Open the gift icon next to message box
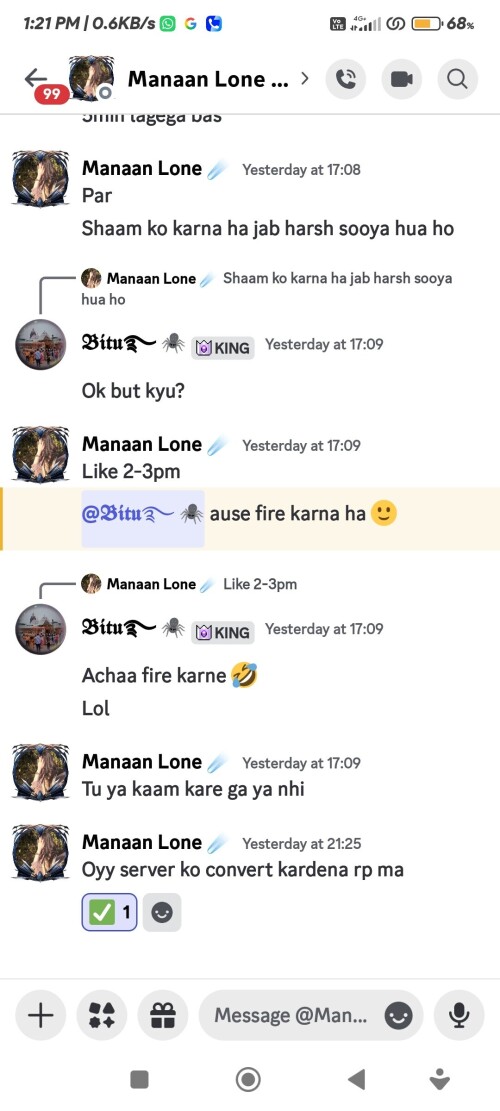Screen dimensions: 500x1111 (x=163, y=1015)
